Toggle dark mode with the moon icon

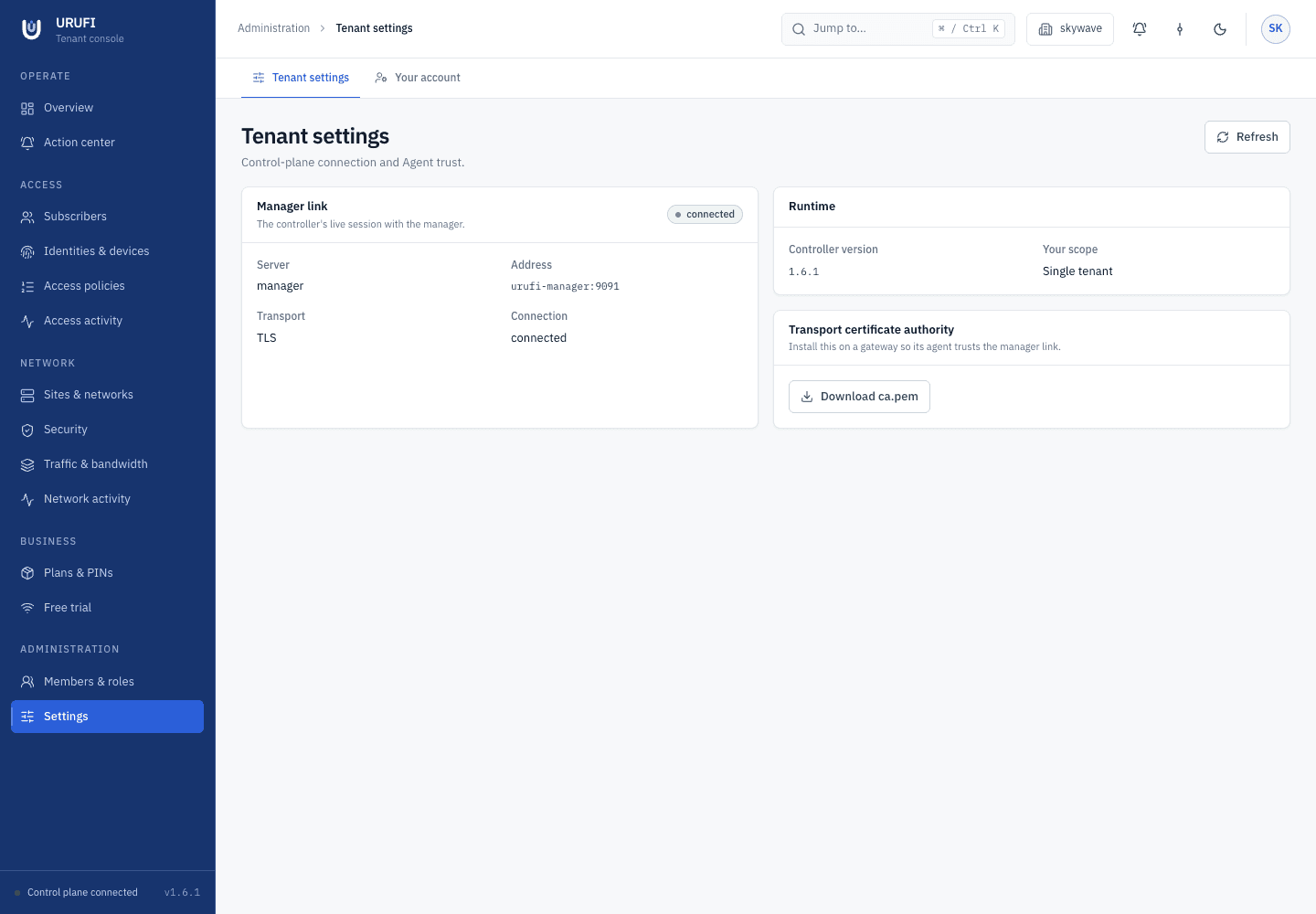(x=1220, y=29)
